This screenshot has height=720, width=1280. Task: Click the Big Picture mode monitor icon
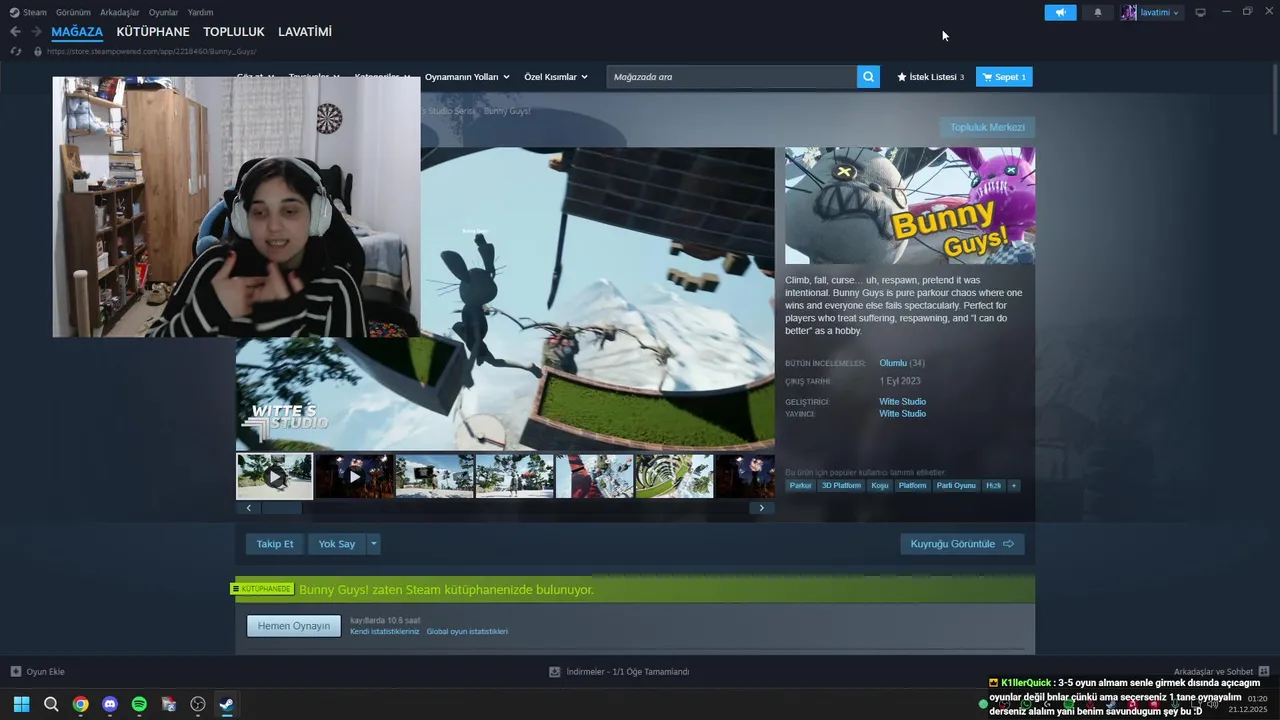pyautogui.click(x=1200, y=12)
